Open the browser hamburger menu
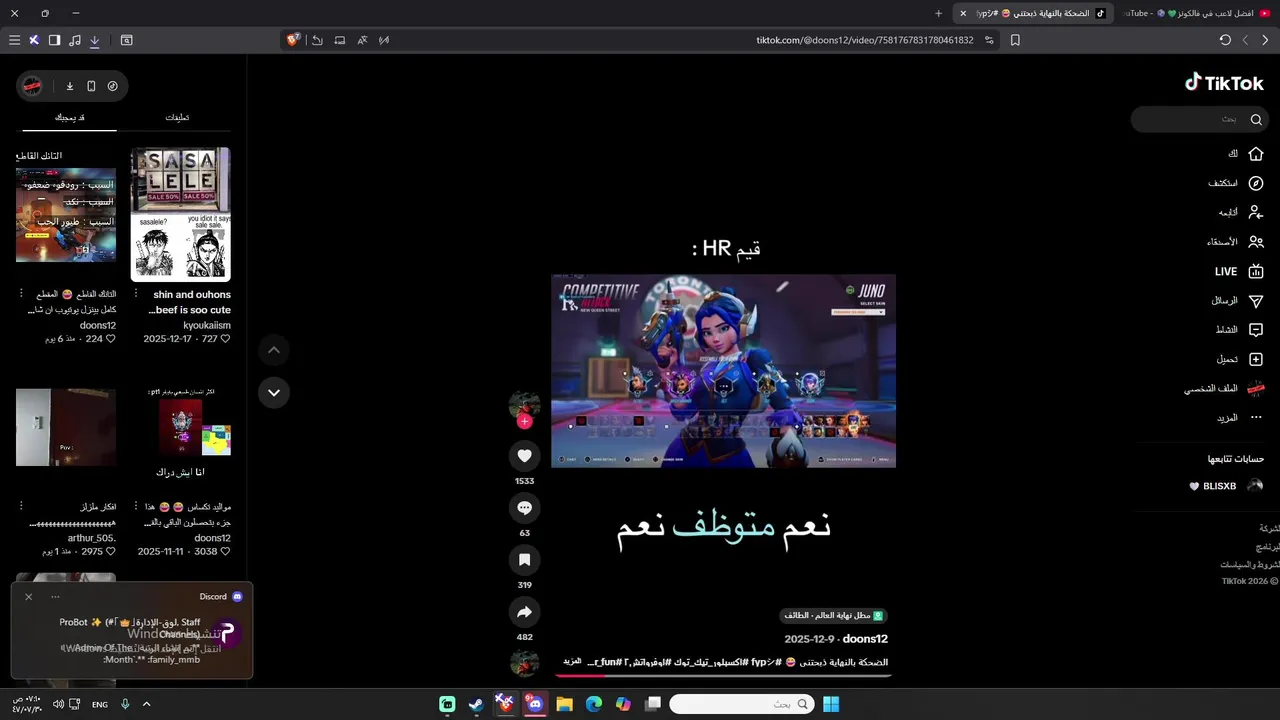 point(14,40)
